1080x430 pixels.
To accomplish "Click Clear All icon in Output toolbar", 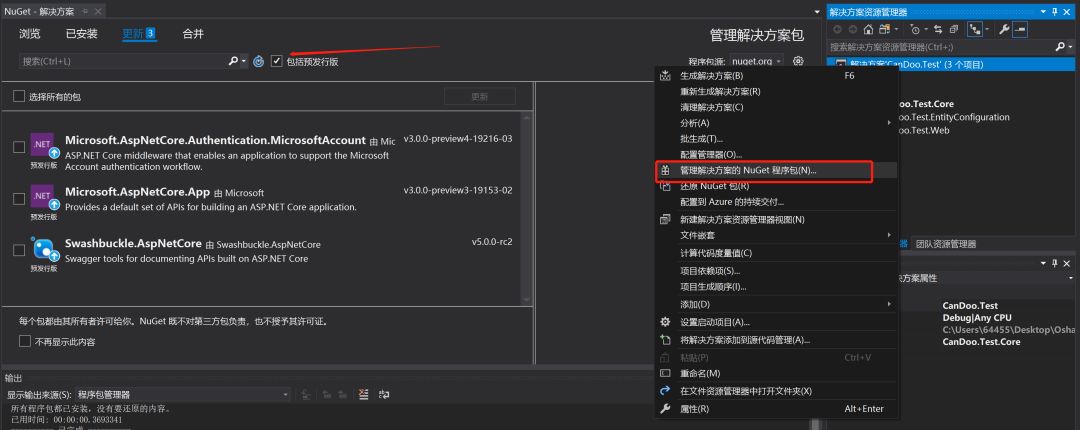I will coord(364,394).
